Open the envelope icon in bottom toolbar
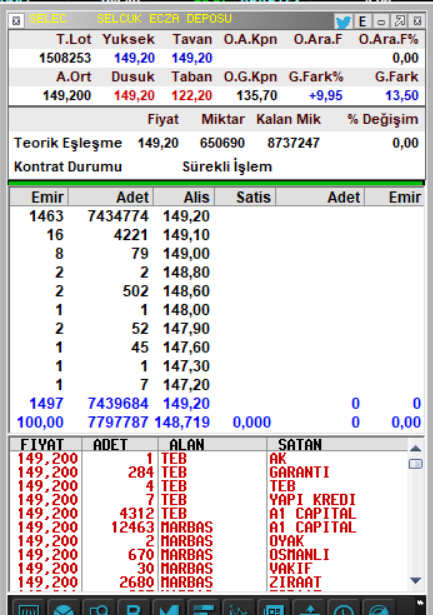Image resolution: width=433 pixels, height=615 pixels. 64,609
